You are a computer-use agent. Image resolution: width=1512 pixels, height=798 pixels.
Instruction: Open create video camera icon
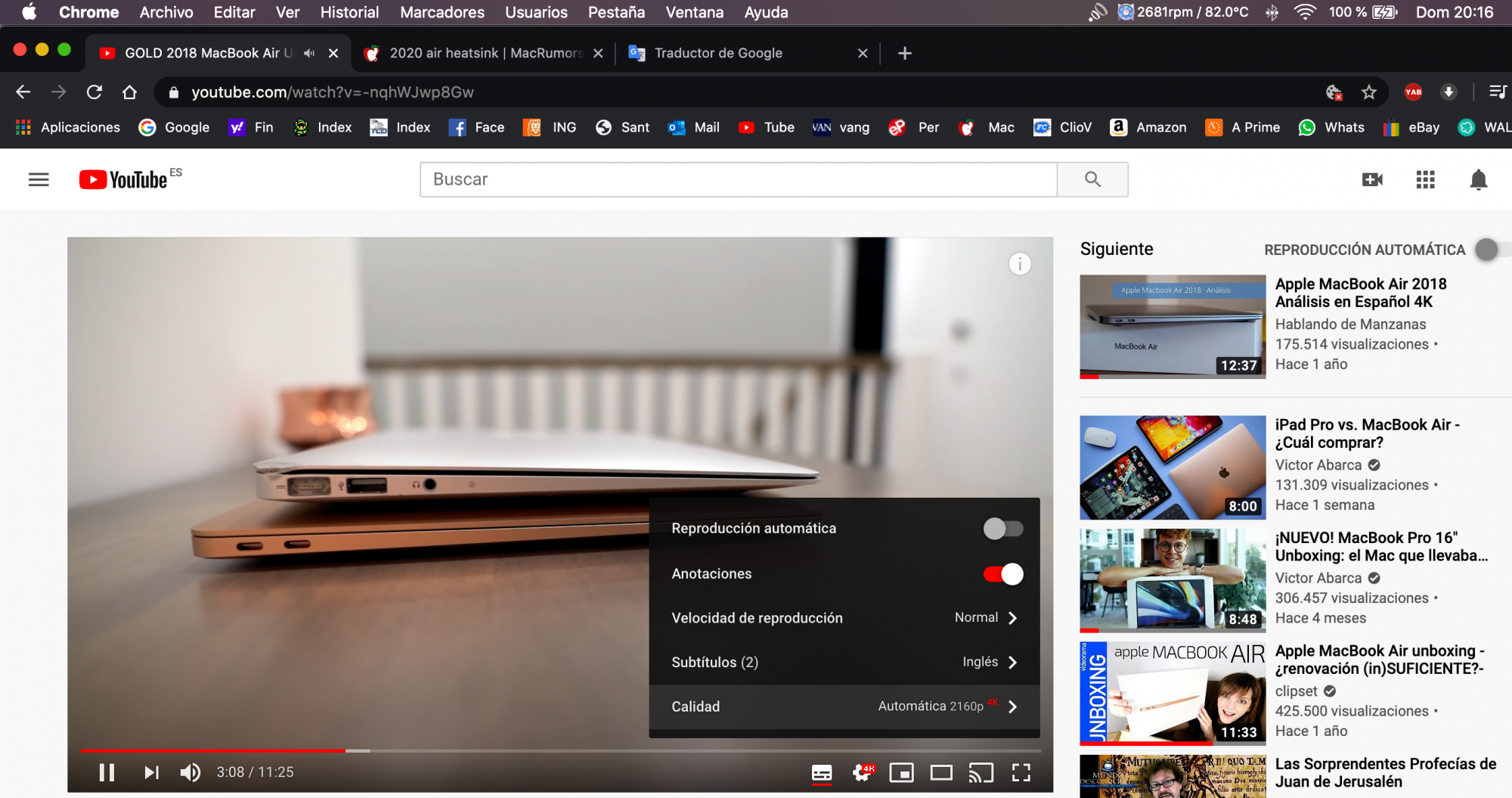click(1372, 179)
